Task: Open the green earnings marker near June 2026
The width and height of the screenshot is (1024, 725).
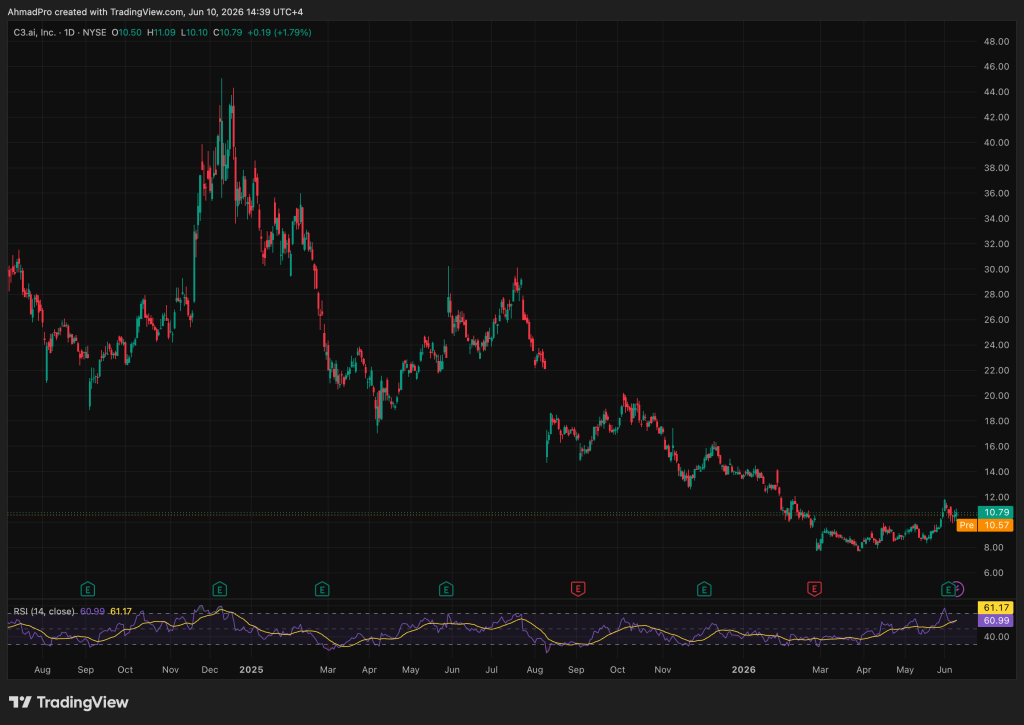Action: [x=947, y=590]
